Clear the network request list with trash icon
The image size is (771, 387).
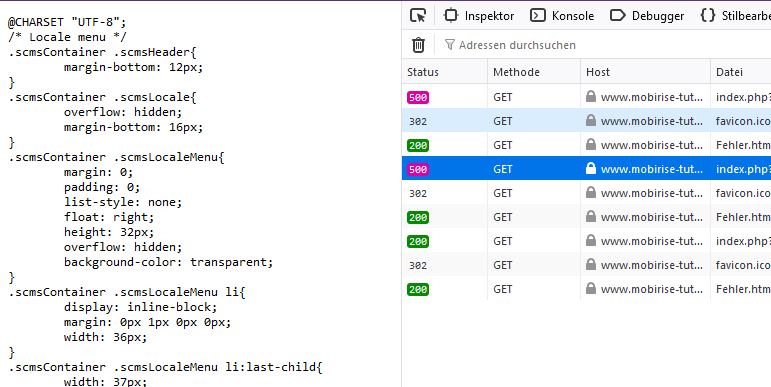pyautogui.click(x=418, y=45)
